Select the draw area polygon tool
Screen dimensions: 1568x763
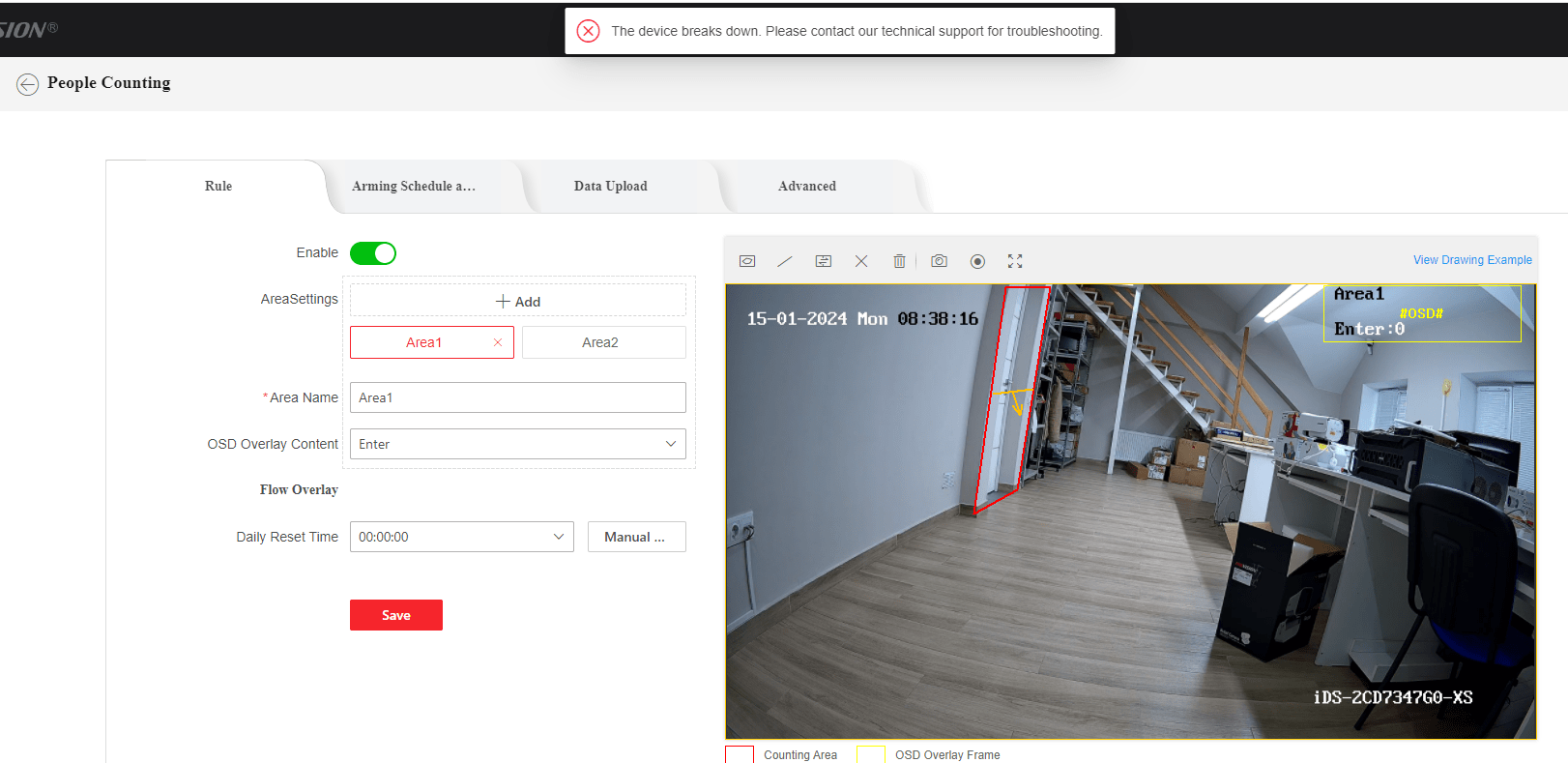[x=747, y=261]
